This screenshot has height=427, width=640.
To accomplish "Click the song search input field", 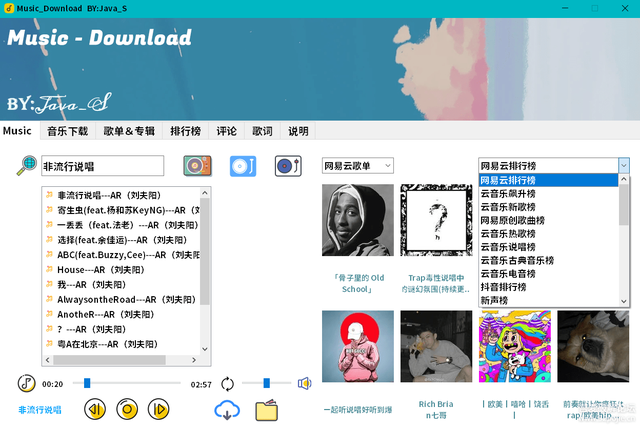I will click(x=102, y=166).
